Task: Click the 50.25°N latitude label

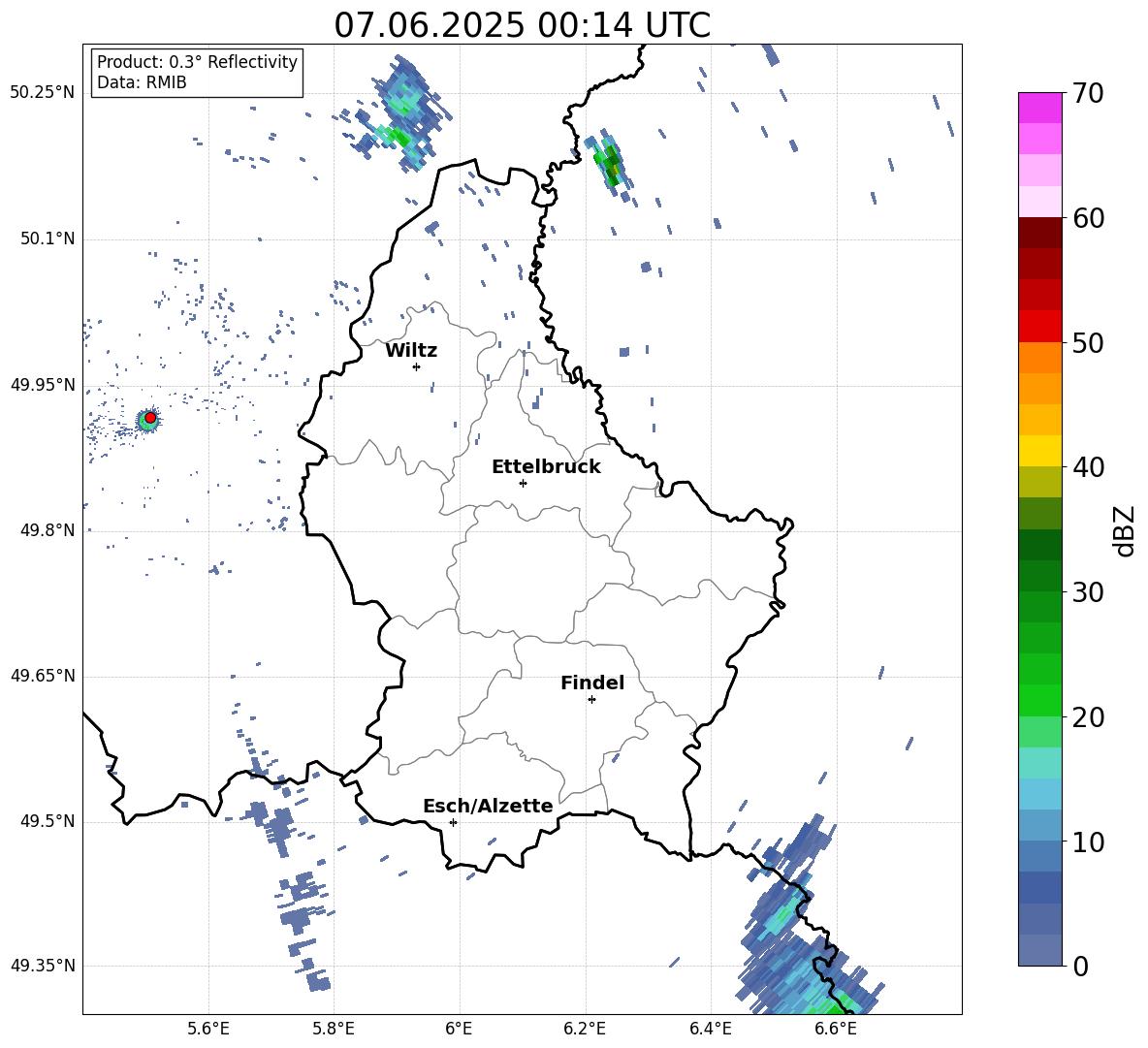Action: pyautogui.click(x=43, y=93)
